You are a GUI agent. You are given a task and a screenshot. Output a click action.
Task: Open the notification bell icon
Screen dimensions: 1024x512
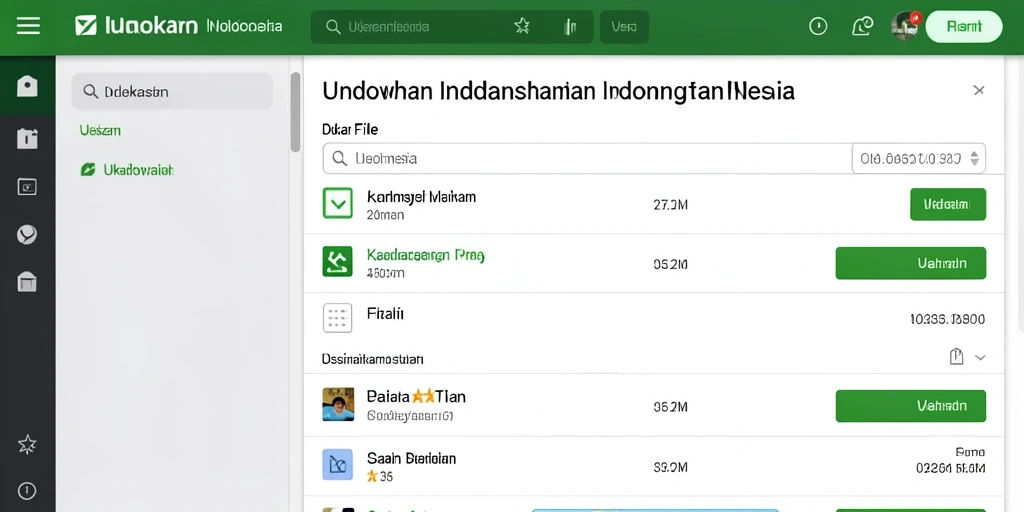pos(862,26)
